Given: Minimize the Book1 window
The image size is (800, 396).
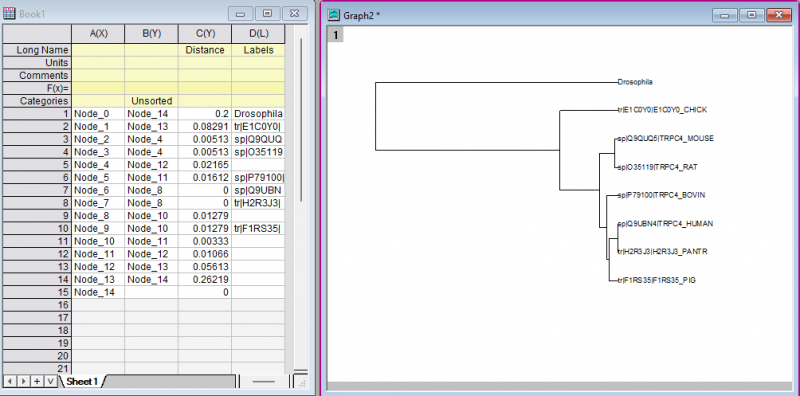Looking at the screenshot, I should tap(241, 14).
